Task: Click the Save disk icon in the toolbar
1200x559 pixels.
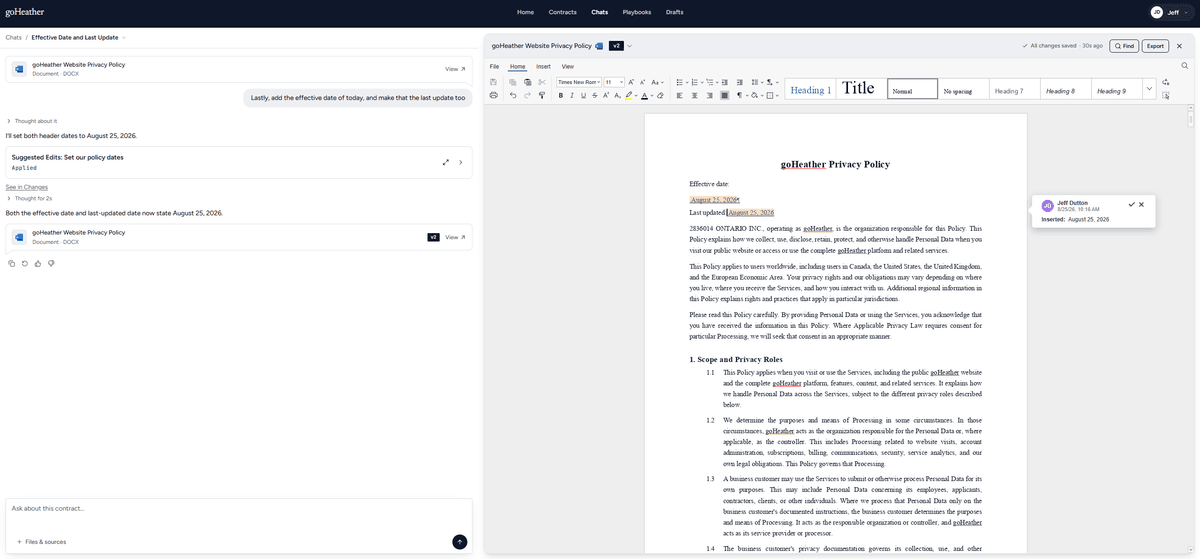Action: pos(493,82)
